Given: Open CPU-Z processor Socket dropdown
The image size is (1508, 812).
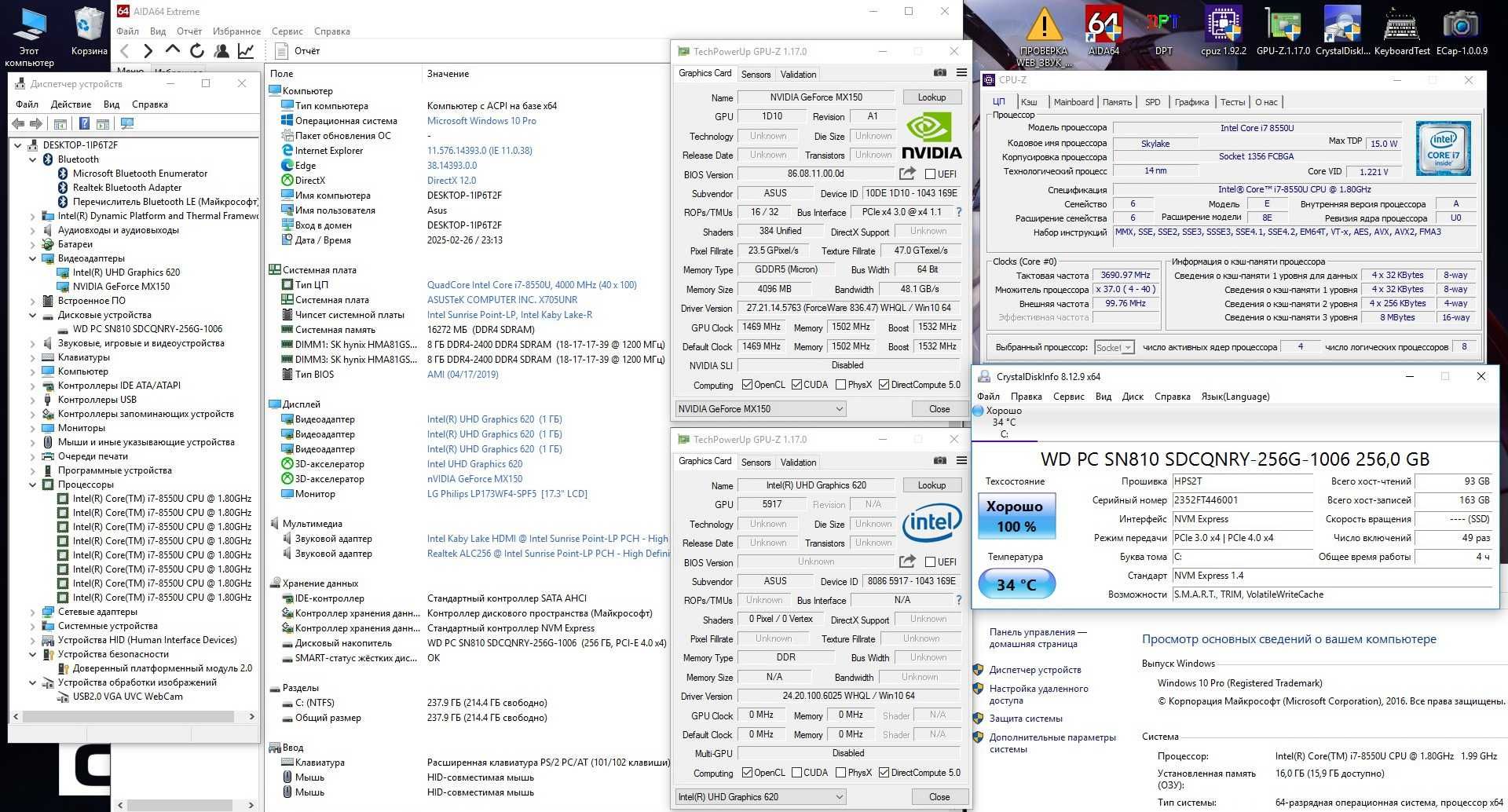Looking at the screenshot, I should [1114, 347].
